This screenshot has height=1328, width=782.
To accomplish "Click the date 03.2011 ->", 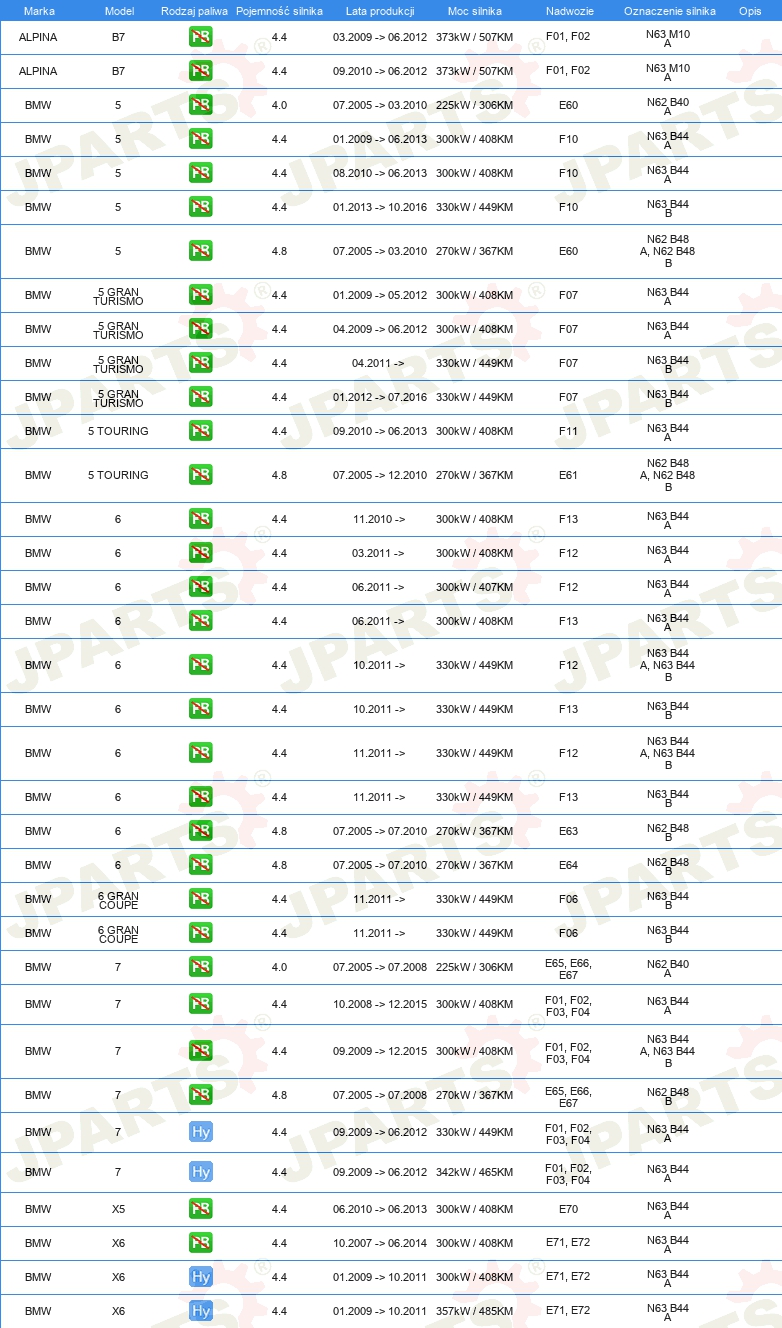I will pyautogui.click(x=378, y=554).
